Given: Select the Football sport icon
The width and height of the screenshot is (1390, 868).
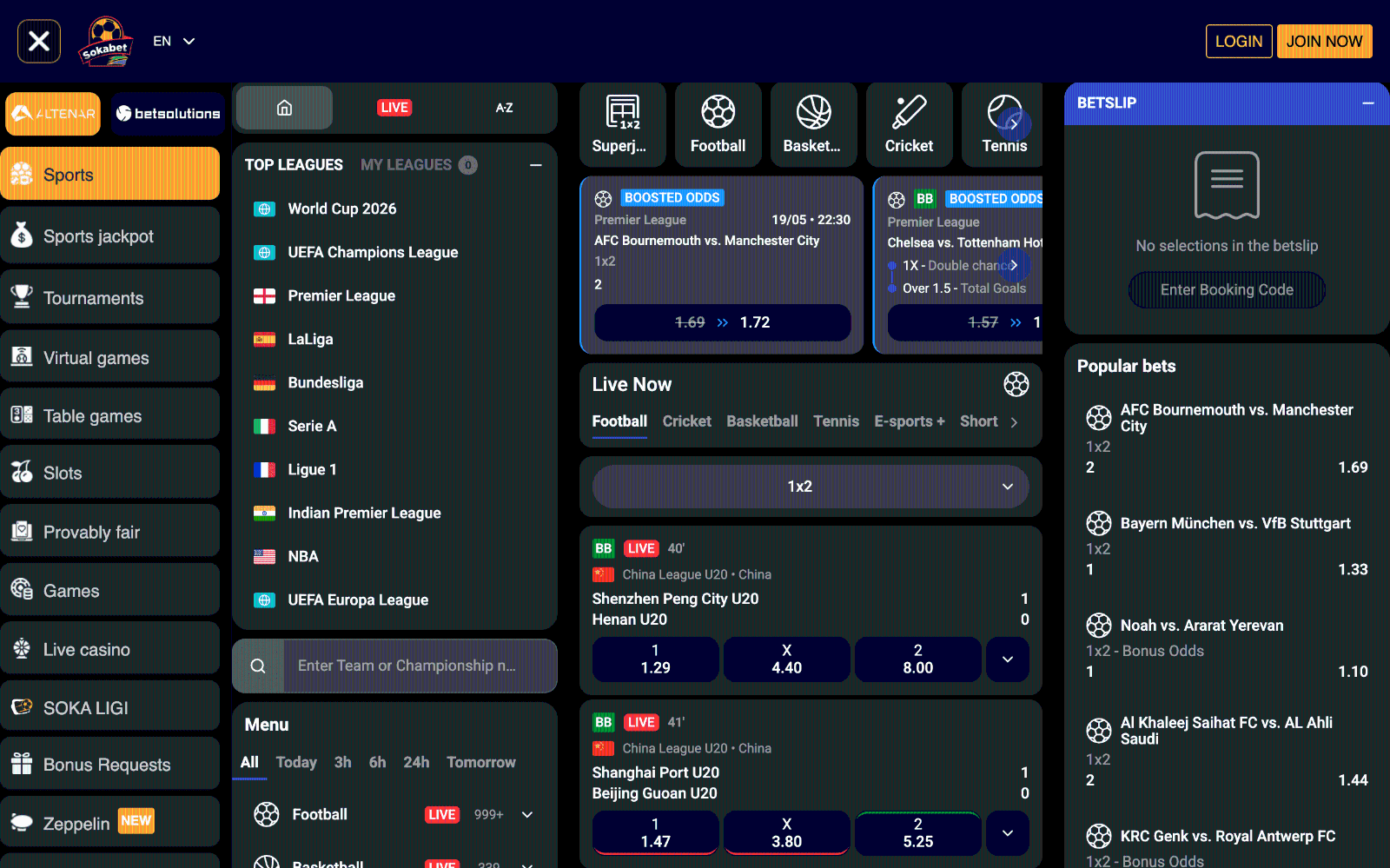Looking at the screenshot, I should click(718, 123).
